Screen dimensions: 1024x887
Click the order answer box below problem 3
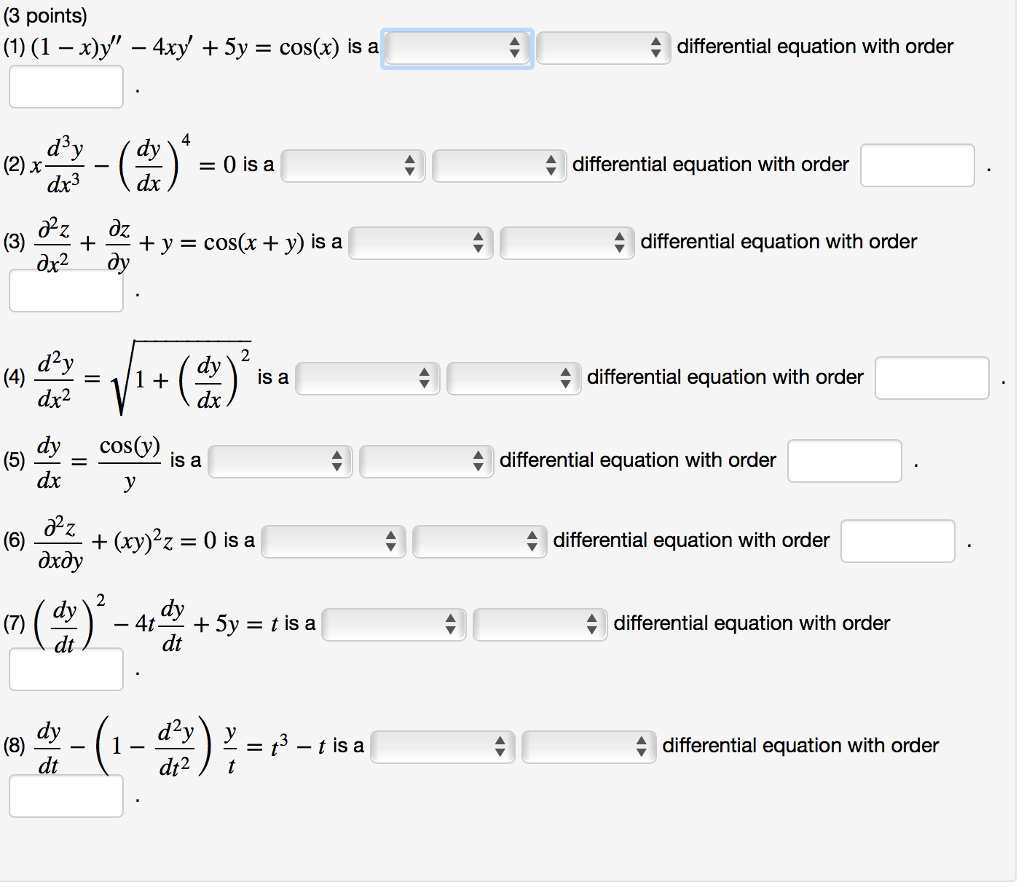(x=65, y=290)
